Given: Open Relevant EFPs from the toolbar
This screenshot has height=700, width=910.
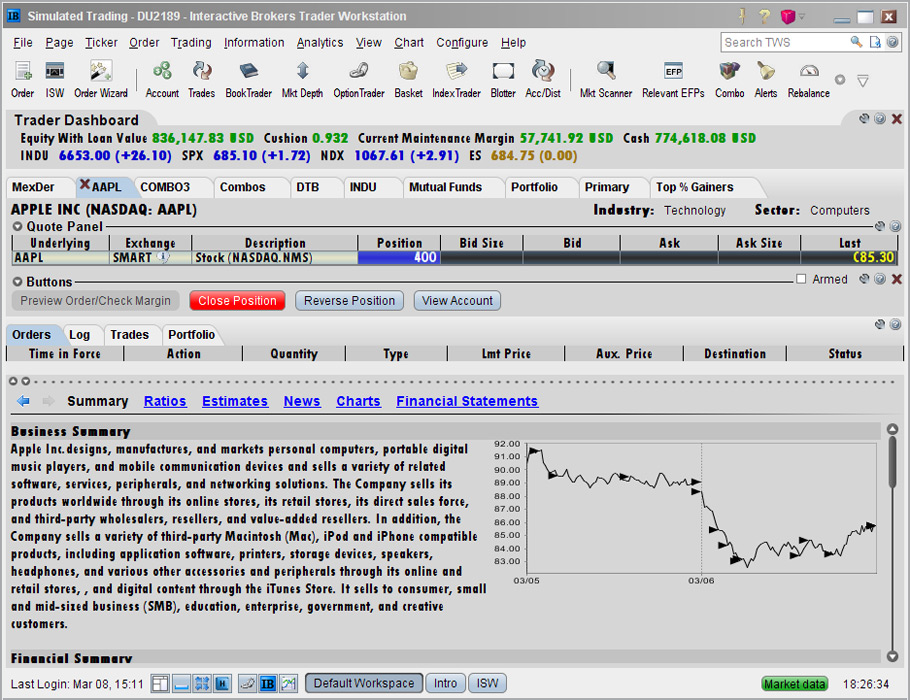Looking at the screenshot, I should [x=673, y=80].
